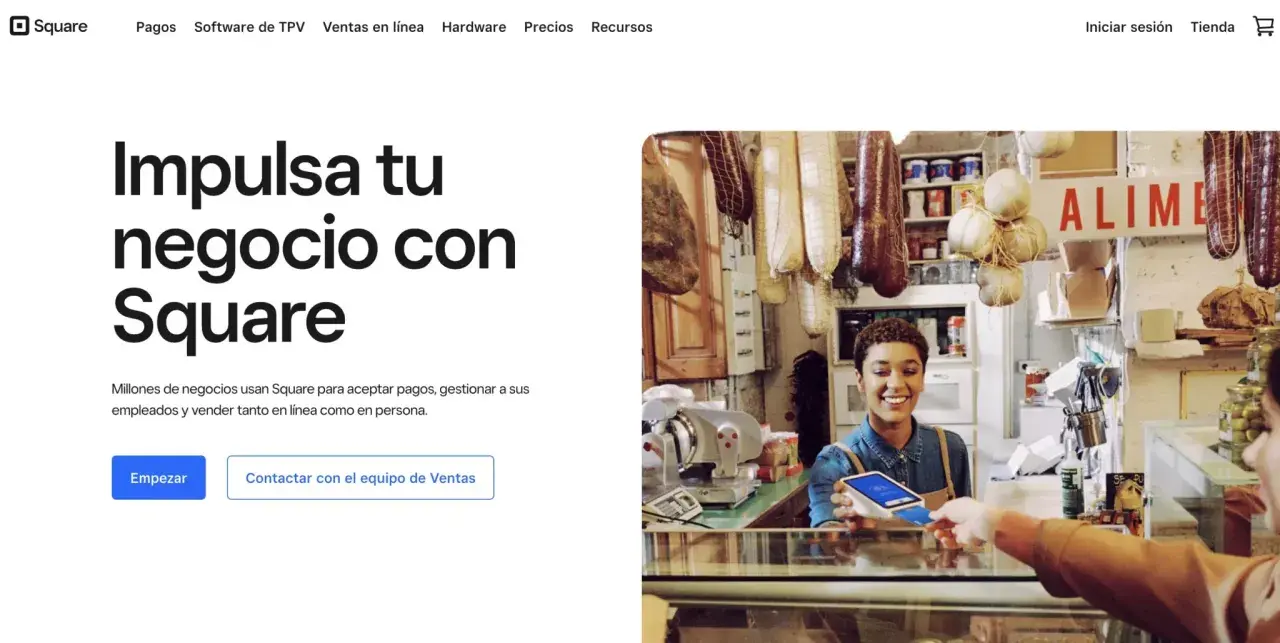Open the Recursos menu
The image size is (1280, 643).
coord(622,27)
